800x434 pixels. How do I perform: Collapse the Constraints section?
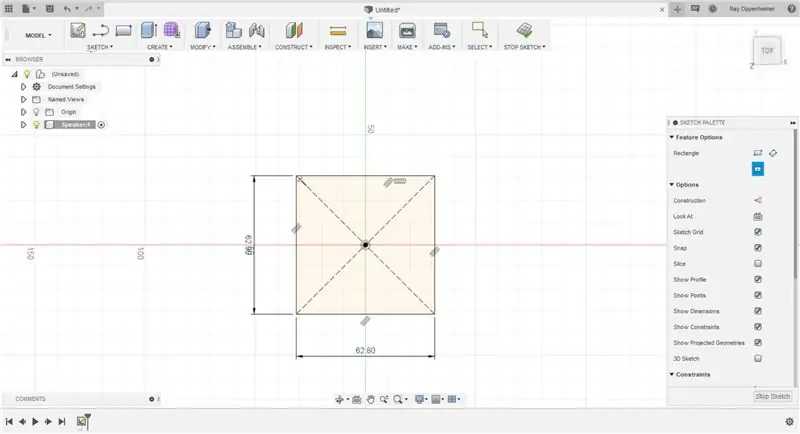(x=671, y=374)
